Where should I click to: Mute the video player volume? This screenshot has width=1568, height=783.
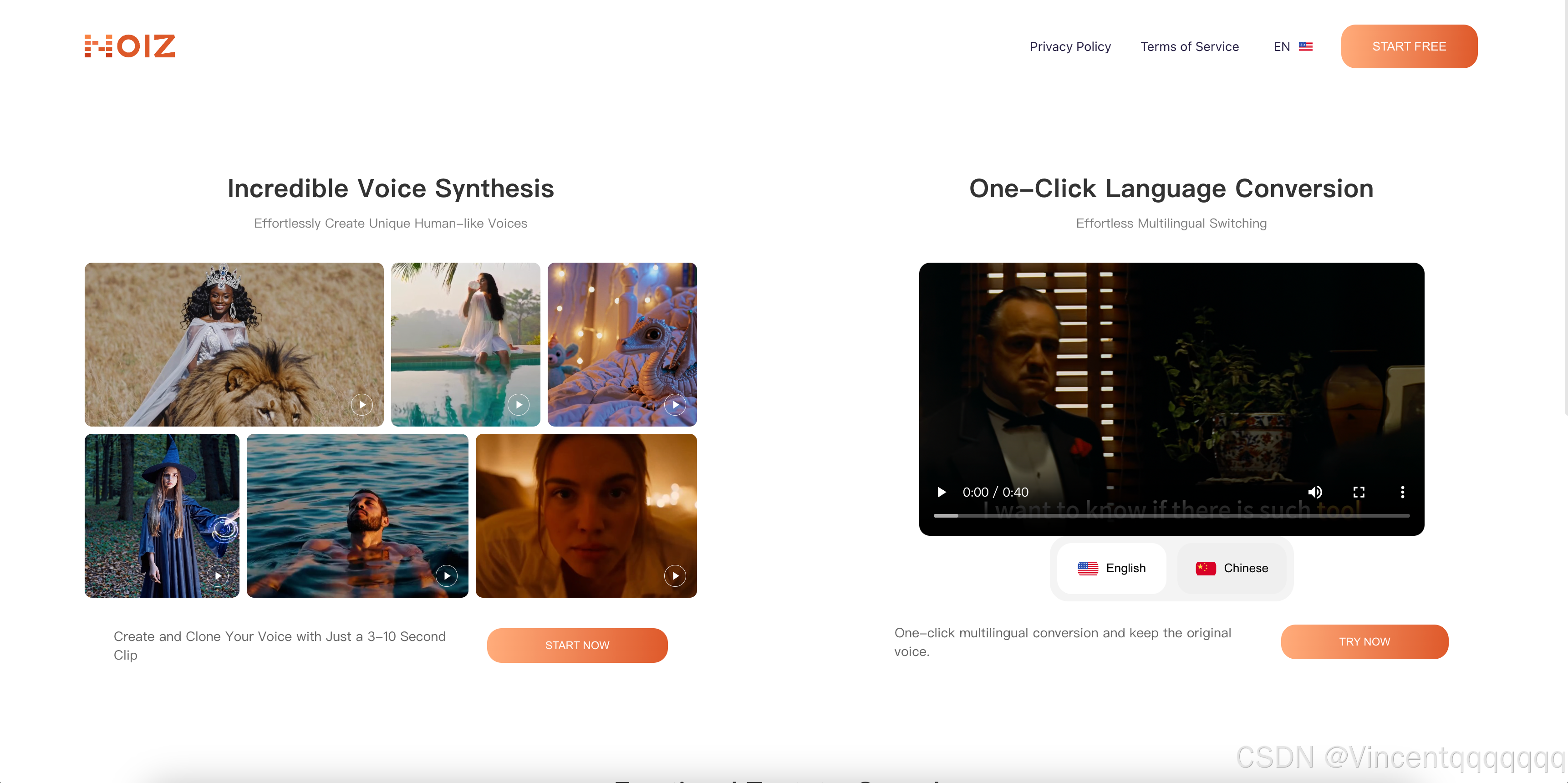[x=1315, y=492]
